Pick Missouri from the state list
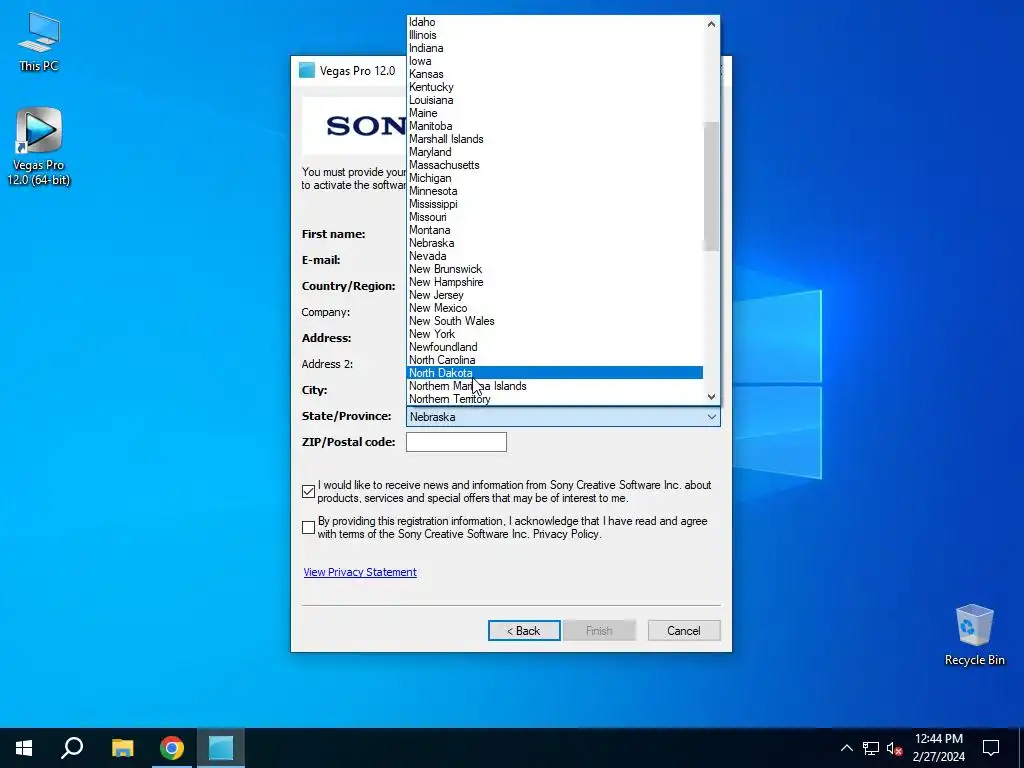This screenshot has width=1024, height=768. coord(554,217)
